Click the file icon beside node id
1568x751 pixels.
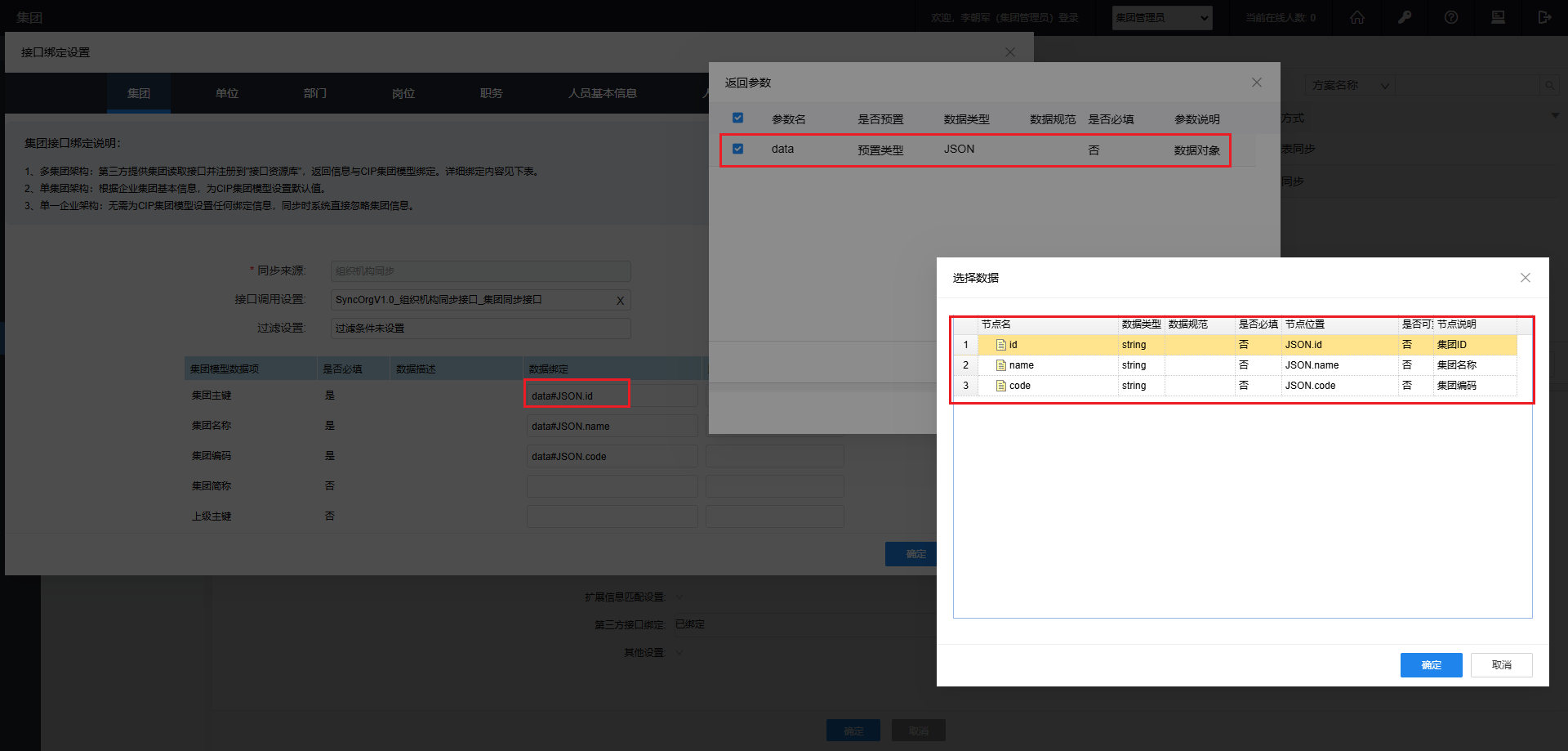click(1001, 345)
